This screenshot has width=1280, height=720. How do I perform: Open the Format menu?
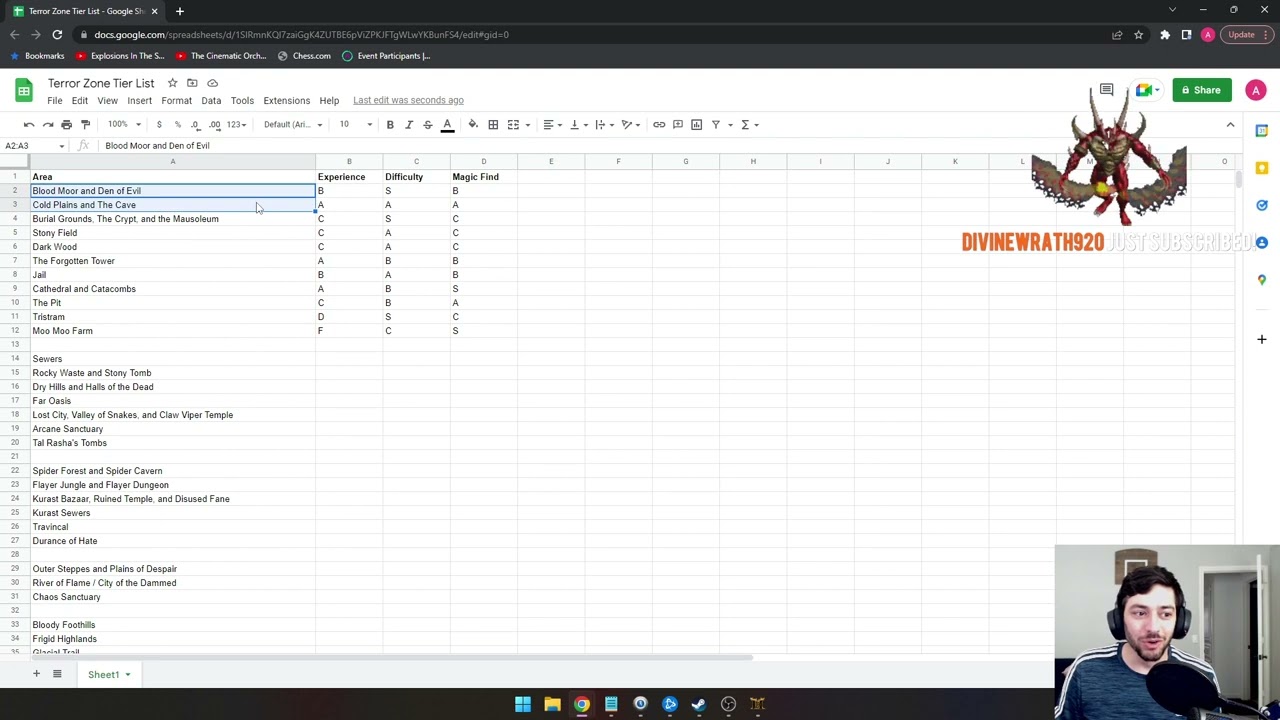tap(176, 100)
